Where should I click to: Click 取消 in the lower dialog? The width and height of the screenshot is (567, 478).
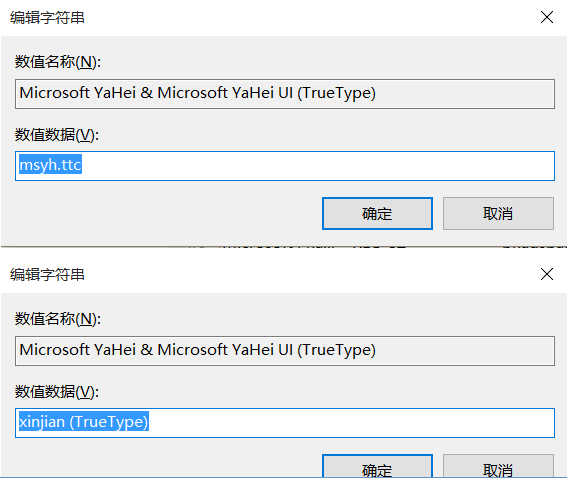coord(498,466)
